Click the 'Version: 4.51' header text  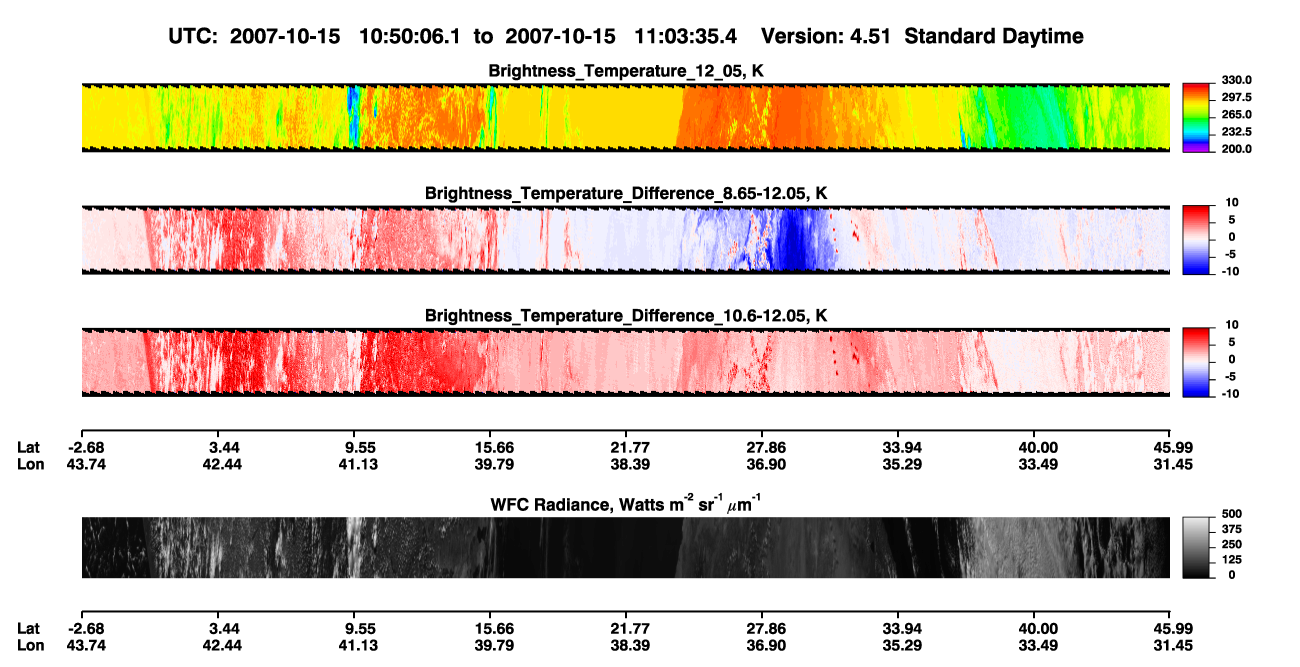tap(827, 36)
